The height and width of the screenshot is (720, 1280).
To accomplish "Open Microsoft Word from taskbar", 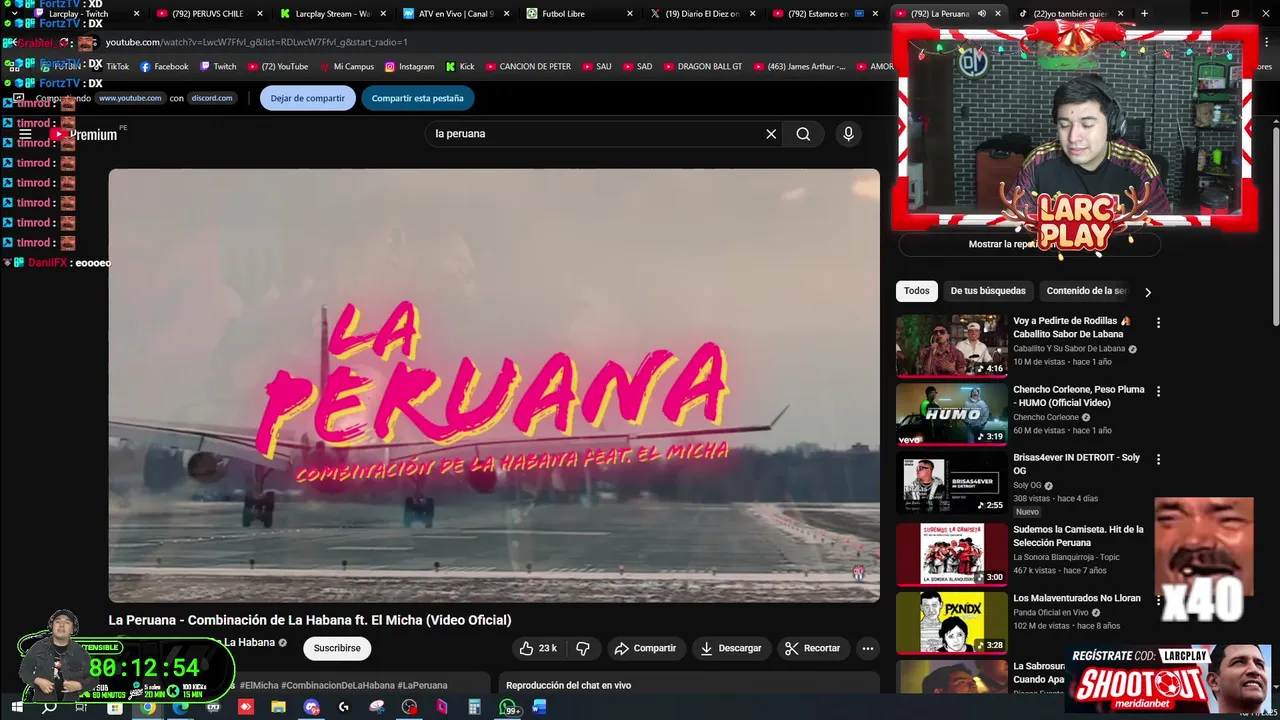I will pyautogui.click(x=539, y=708).
